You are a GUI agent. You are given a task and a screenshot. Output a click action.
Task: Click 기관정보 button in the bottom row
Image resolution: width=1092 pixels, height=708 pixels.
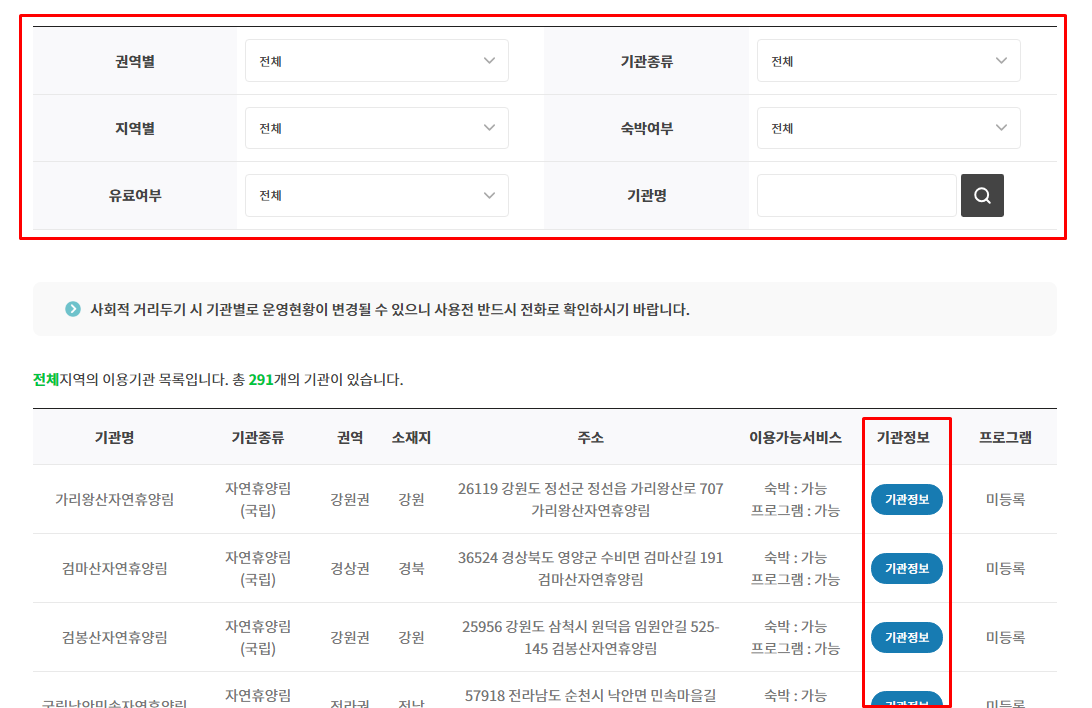point(906,700)
